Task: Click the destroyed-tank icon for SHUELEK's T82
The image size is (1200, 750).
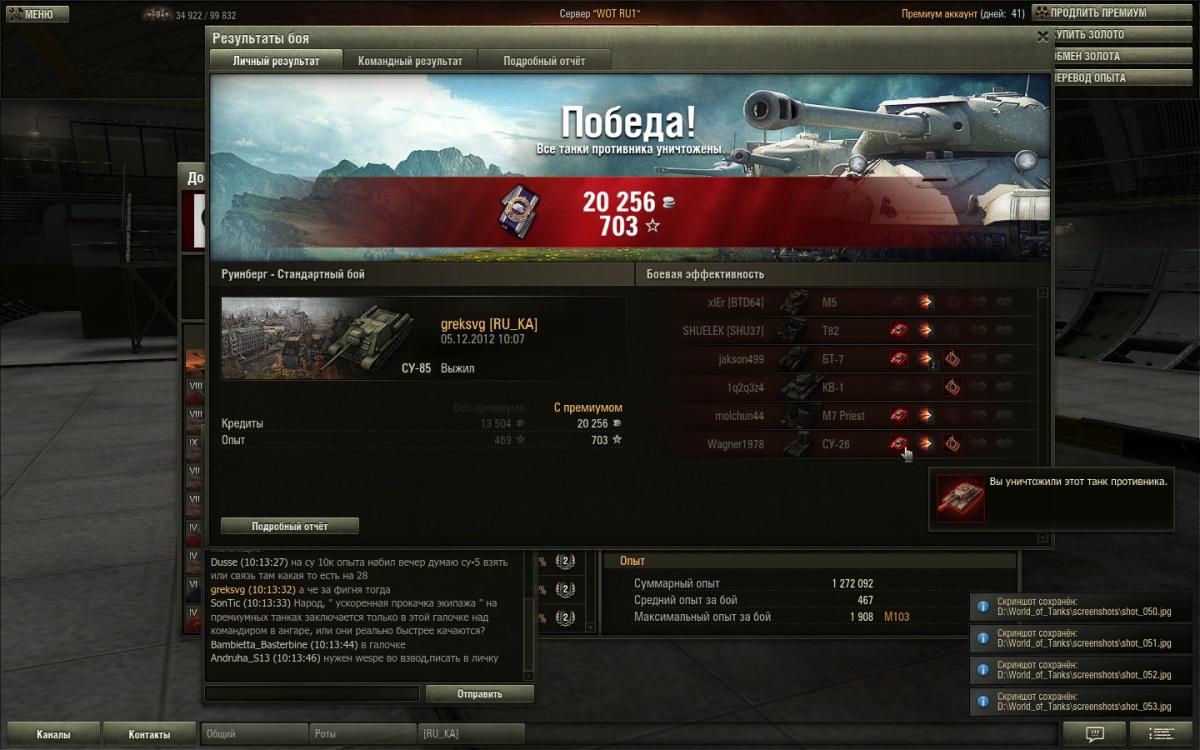Action: click(x=899, y=330)
